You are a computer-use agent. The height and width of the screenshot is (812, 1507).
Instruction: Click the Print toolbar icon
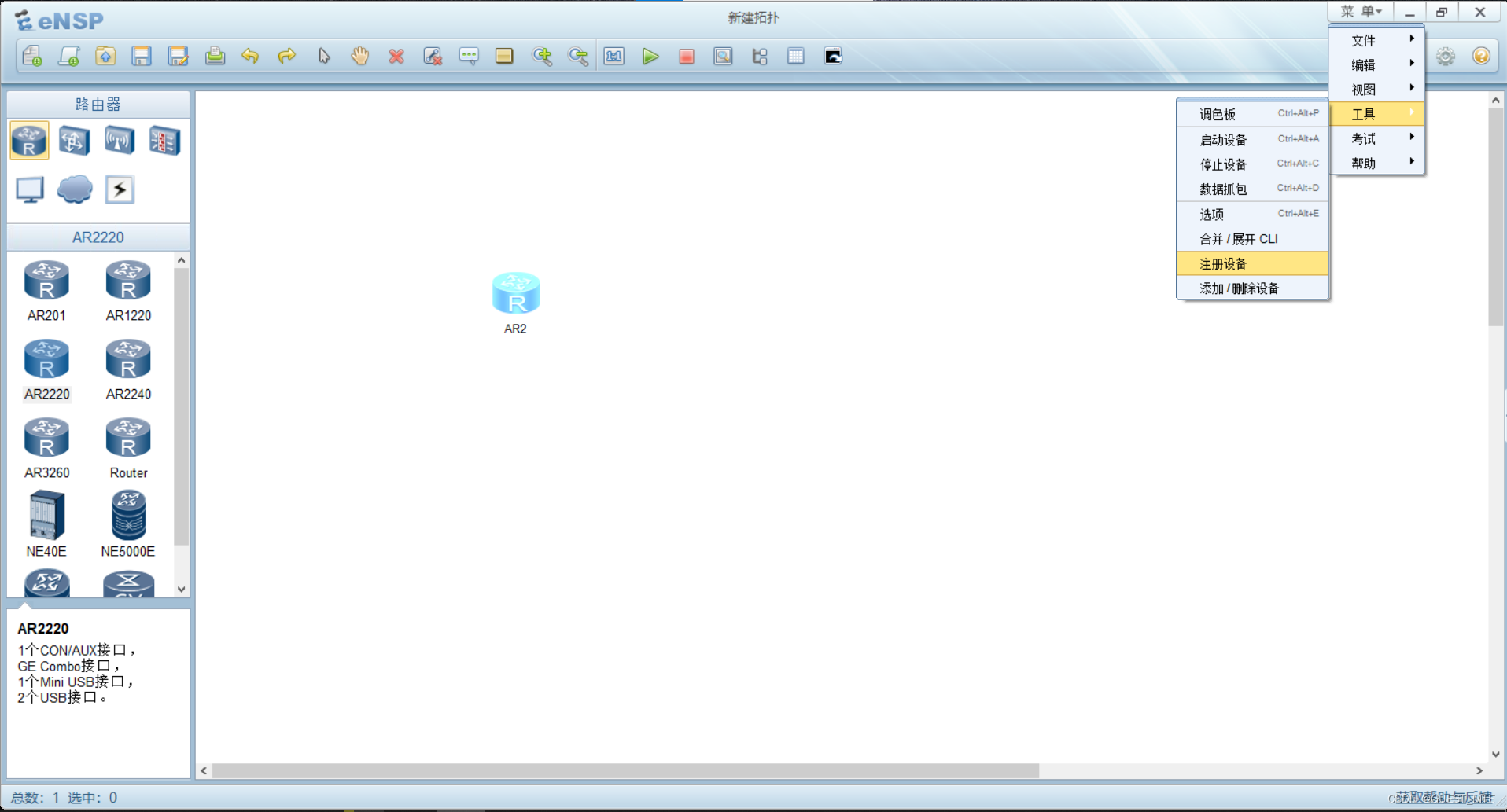pyautogui.click(x=215, y=56)
